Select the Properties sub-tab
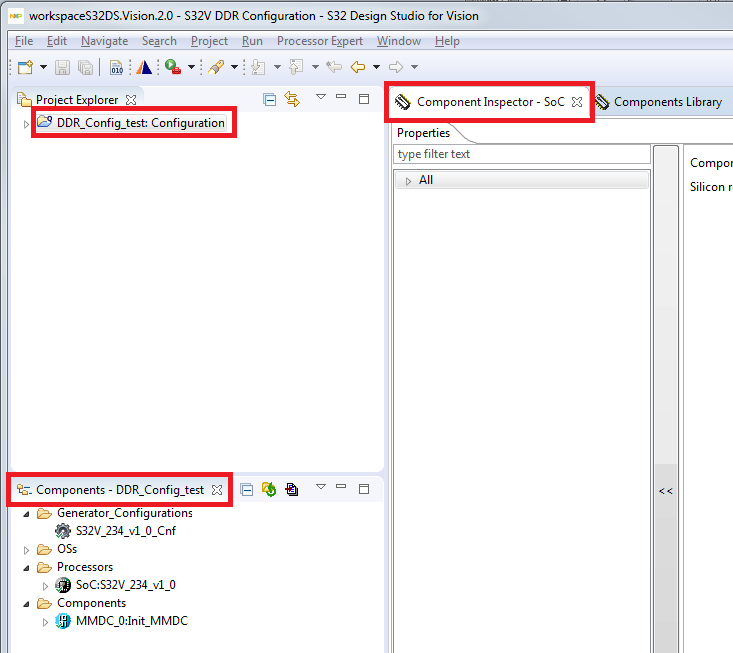The height and width of the screenshot is (653, 733). tap(423, 133)
